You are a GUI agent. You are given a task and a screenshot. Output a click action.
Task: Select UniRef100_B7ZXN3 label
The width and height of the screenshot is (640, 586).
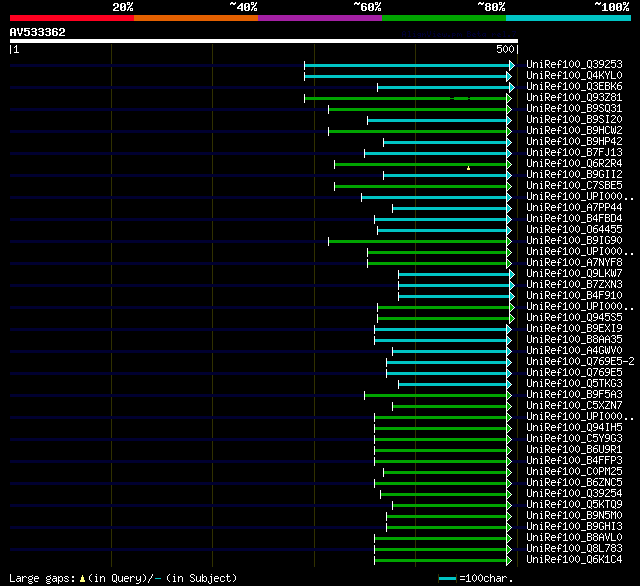pos(574,284)
